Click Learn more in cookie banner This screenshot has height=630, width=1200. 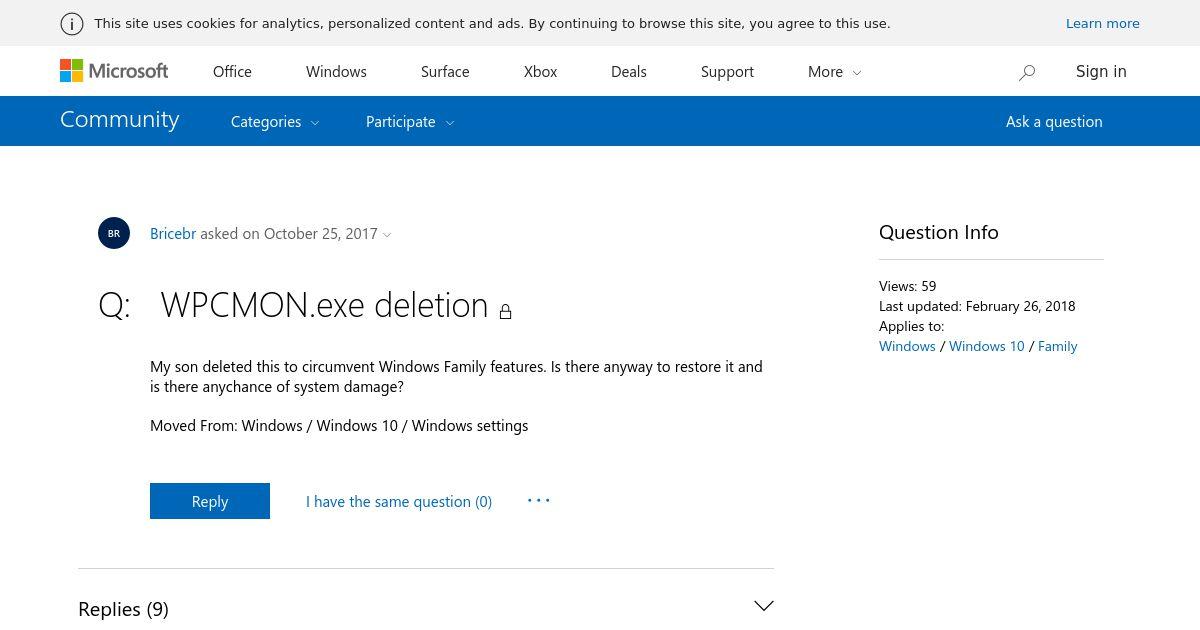[x=1103, y=24]
